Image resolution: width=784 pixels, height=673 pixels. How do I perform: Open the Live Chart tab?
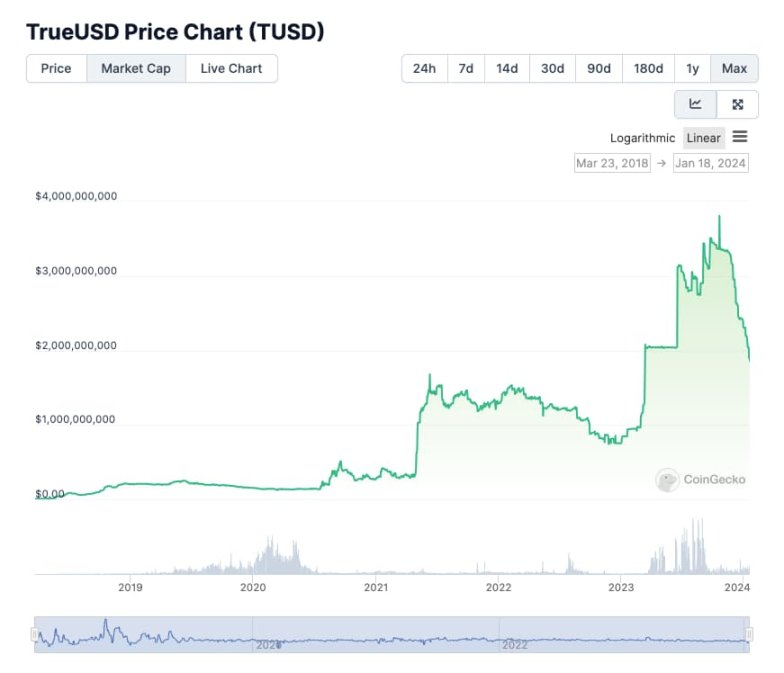(231, 68)
